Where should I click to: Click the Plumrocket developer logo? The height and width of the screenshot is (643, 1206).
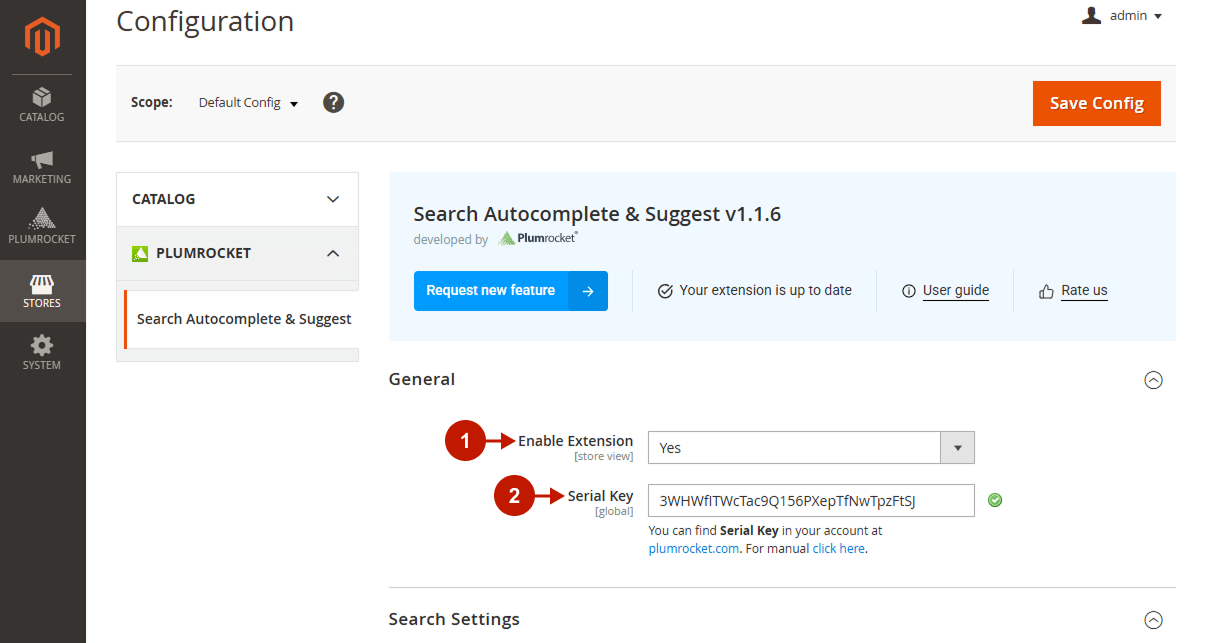coord(538,238)
